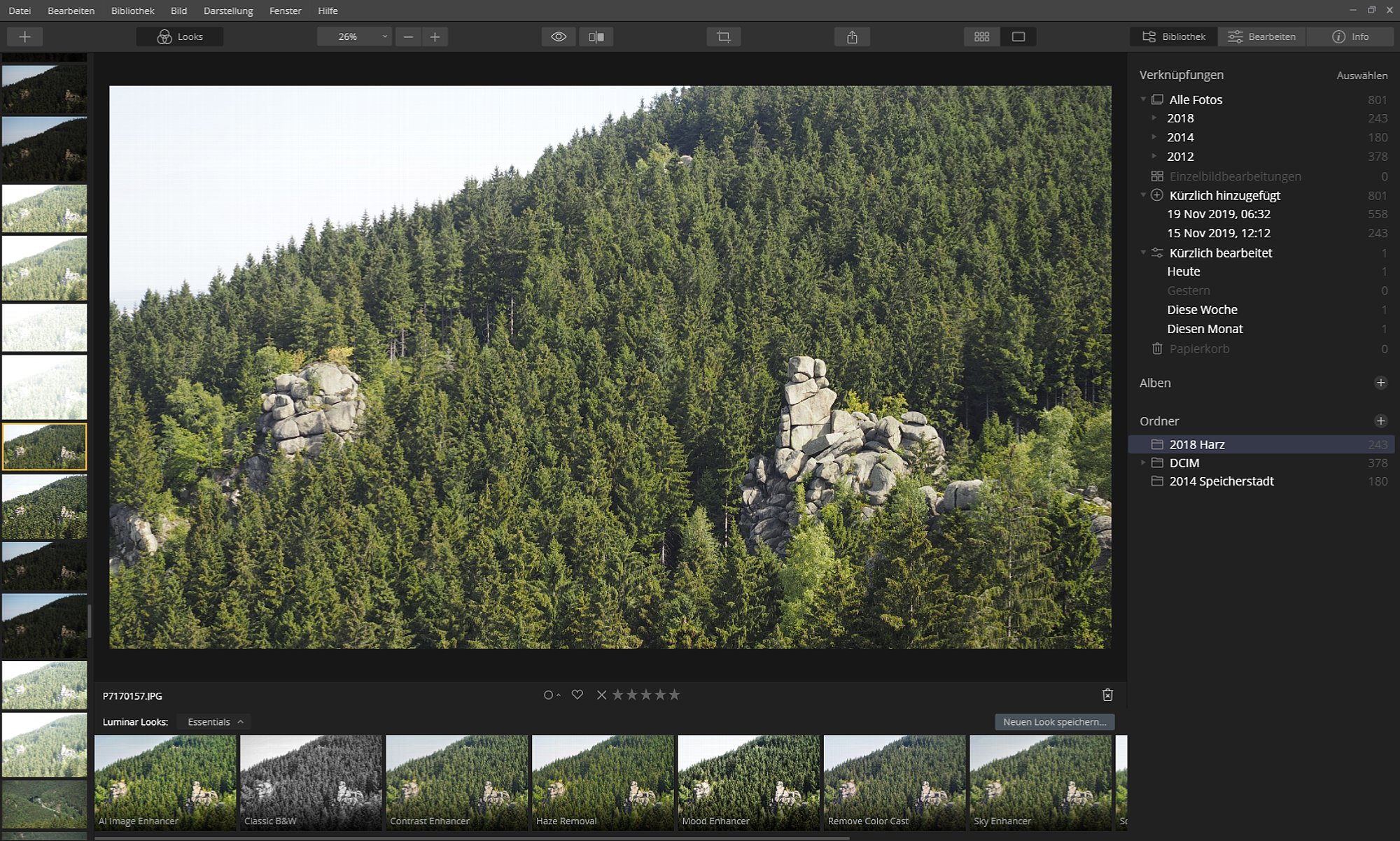This screenshot has height=841, width=1400.
Task: Click the Auswählen link
Action: point(1361,75)
